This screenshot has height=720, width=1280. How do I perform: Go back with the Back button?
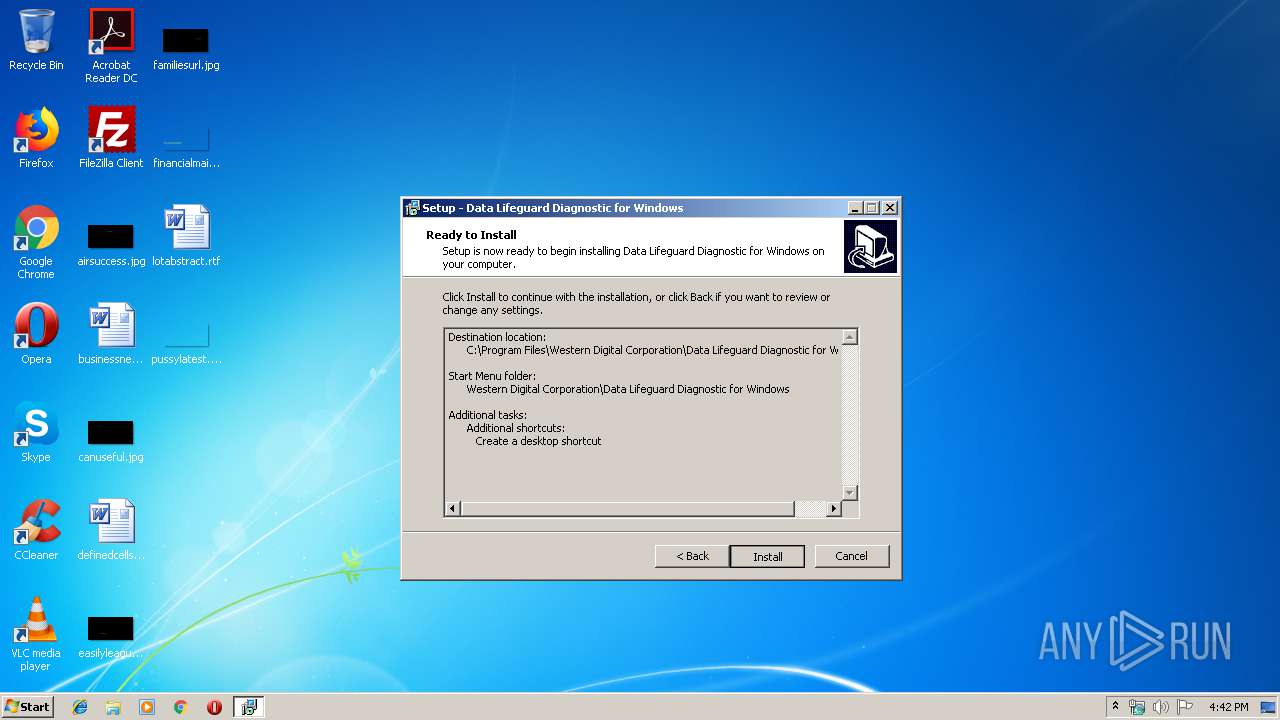[x=692, y=556]
